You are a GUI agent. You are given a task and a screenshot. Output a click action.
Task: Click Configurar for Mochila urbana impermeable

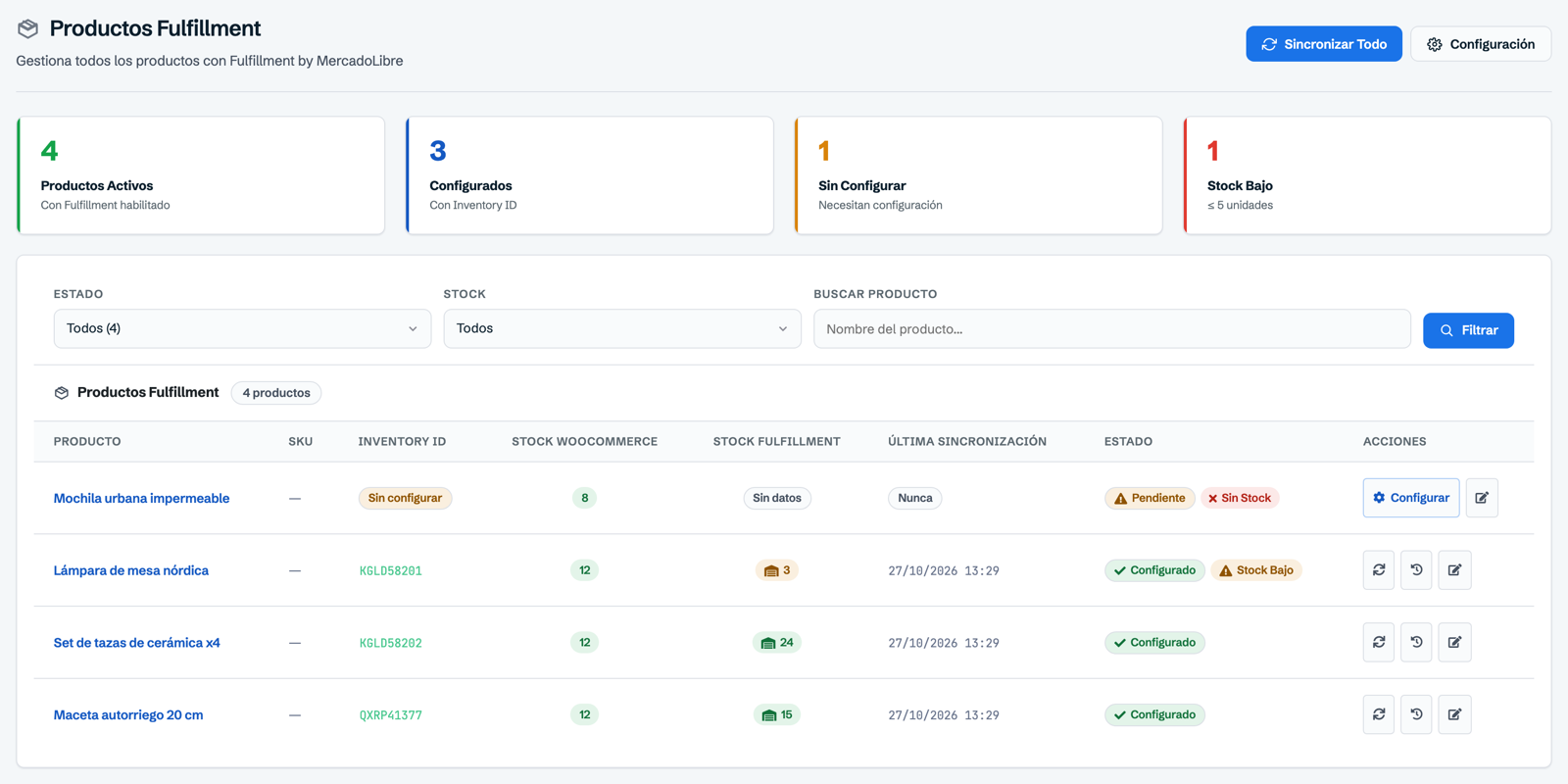(1411, 498)
